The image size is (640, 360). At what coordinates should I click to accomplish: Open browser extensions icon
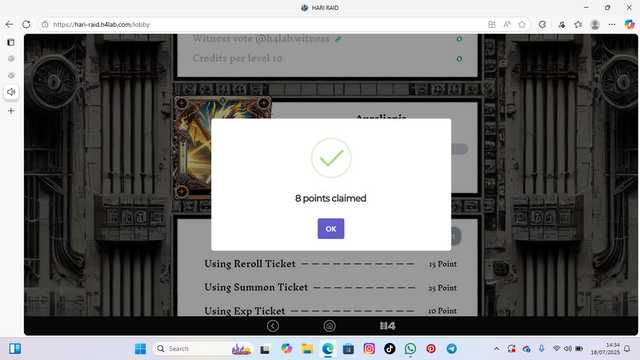click(542, 24)
